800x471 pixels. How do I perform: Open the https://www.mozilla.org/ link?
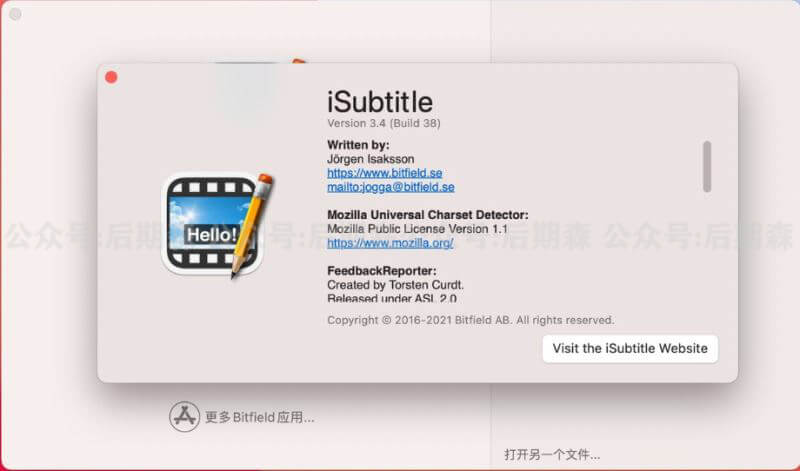pyautogui.click(x=390, y=243)
